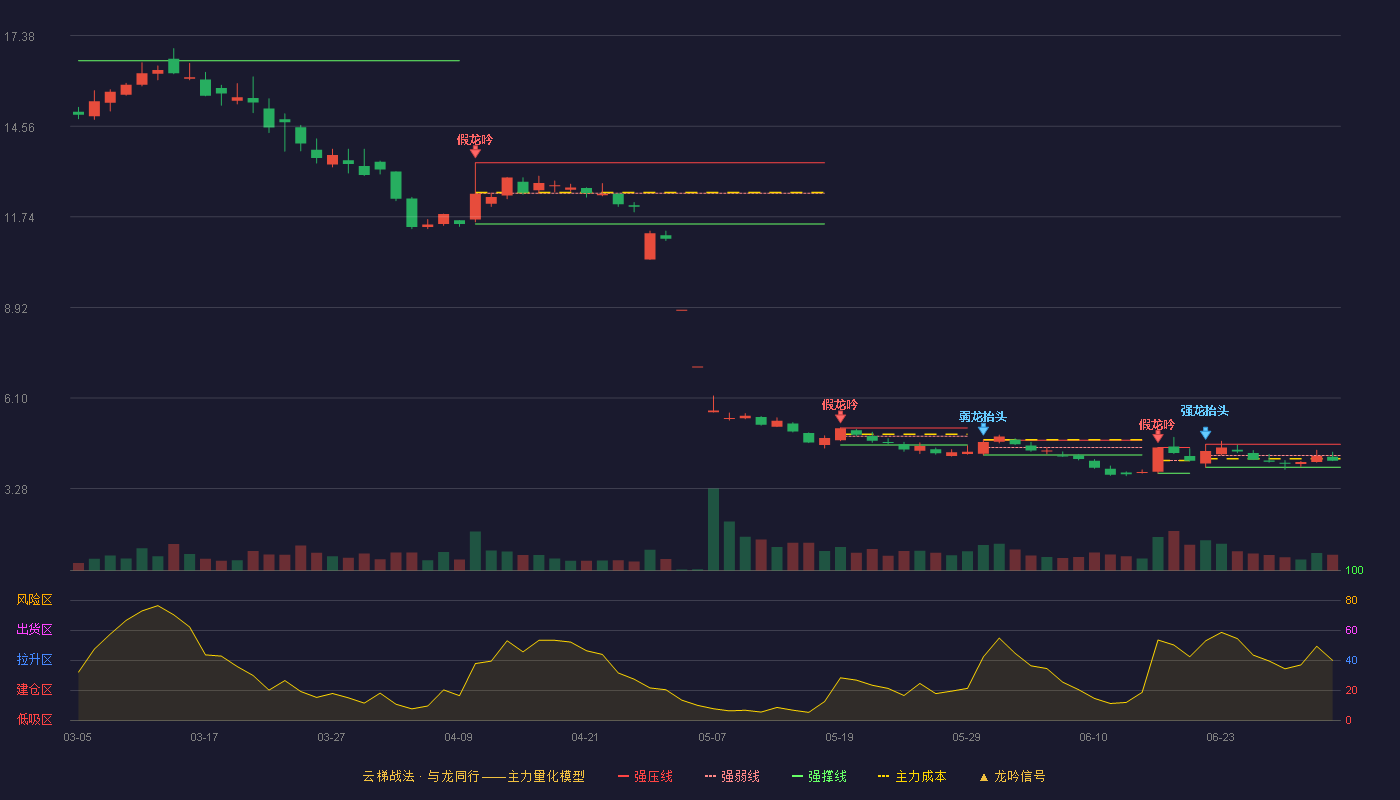This screenshot has height=800, width=1400.
Task: Click the green dash icon beside 强撑线
Action: (x=798, y=776)
